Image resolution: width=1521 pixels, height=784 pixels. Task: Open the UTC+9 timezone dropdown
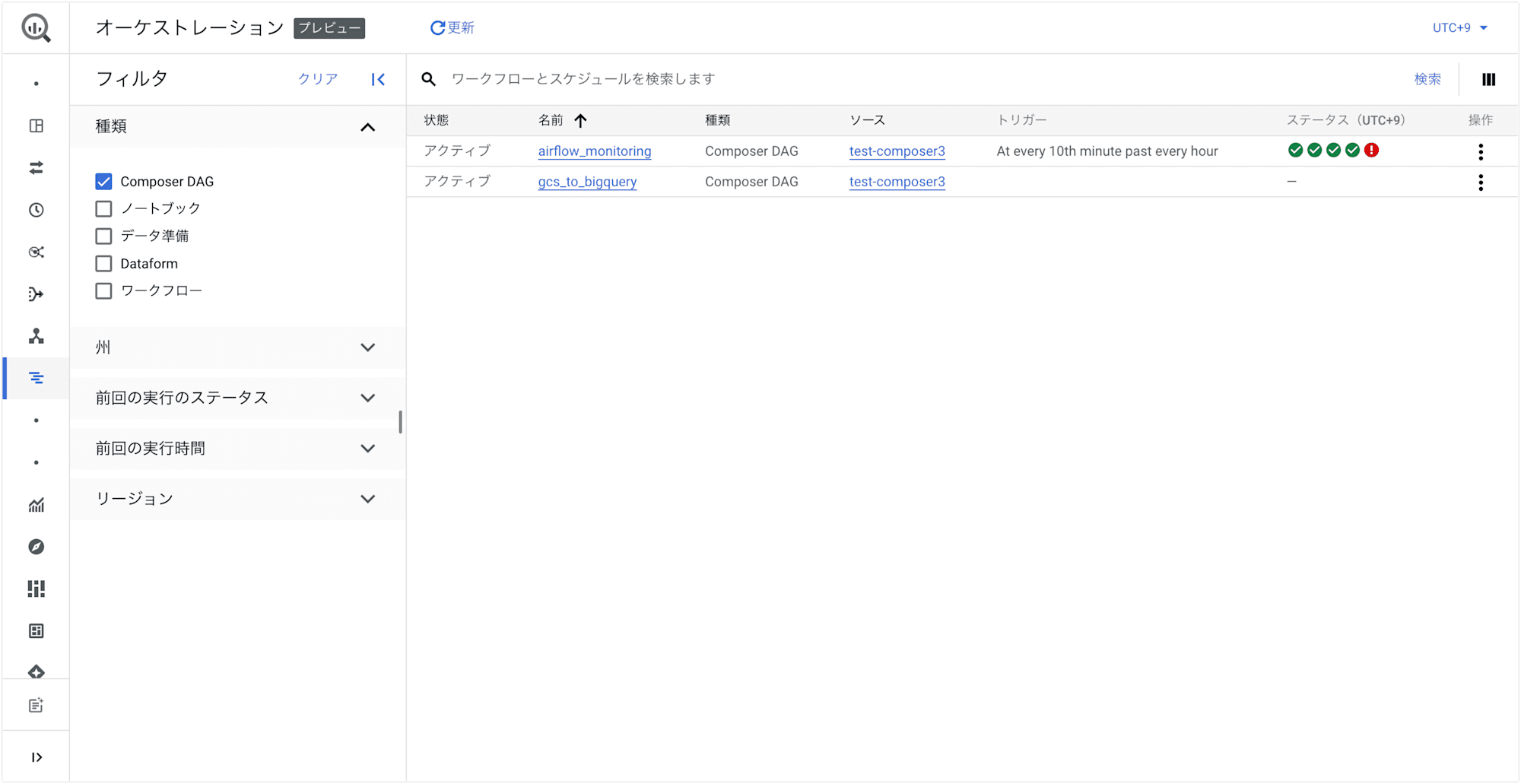coord(1460,28)
